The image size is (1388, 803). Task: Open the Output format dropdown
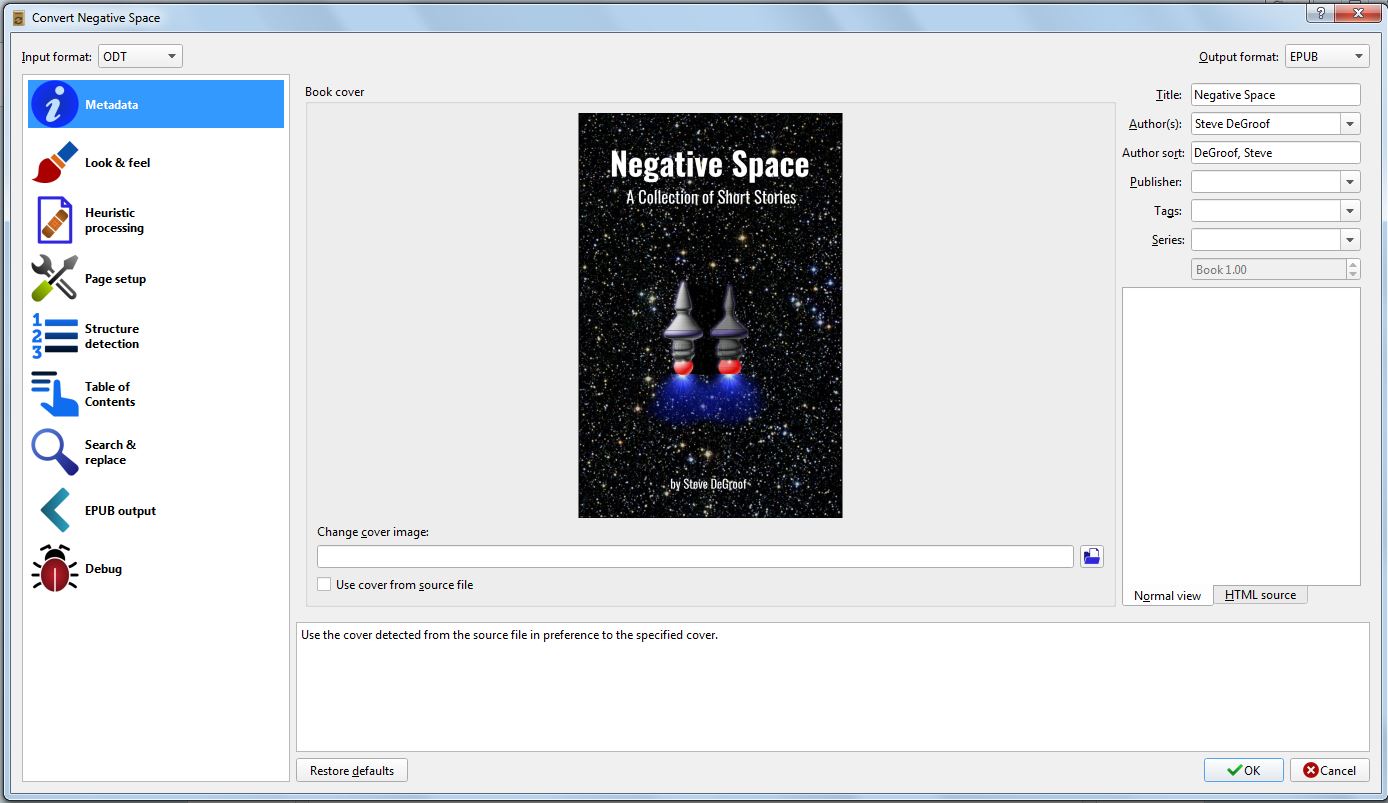tap(1352, 56)
